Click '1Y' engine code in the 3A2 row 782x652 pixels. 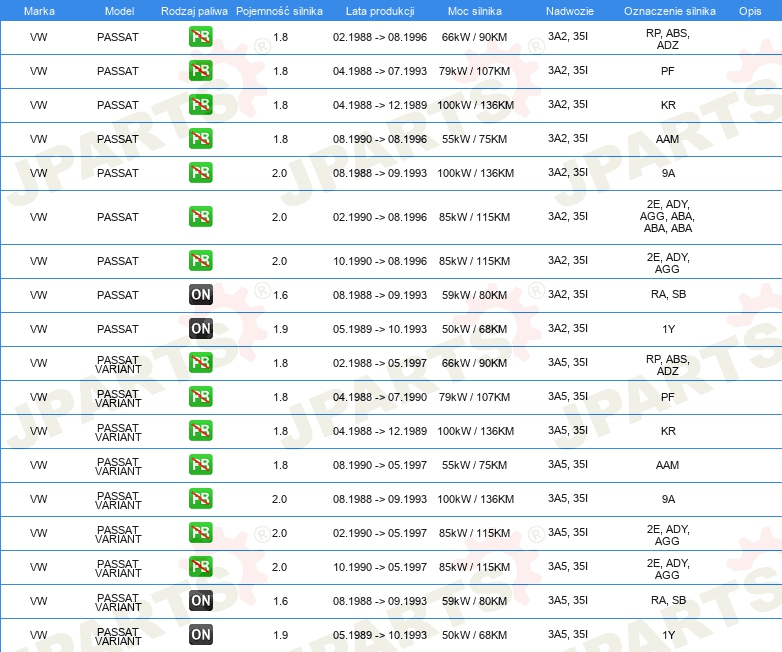668,329
